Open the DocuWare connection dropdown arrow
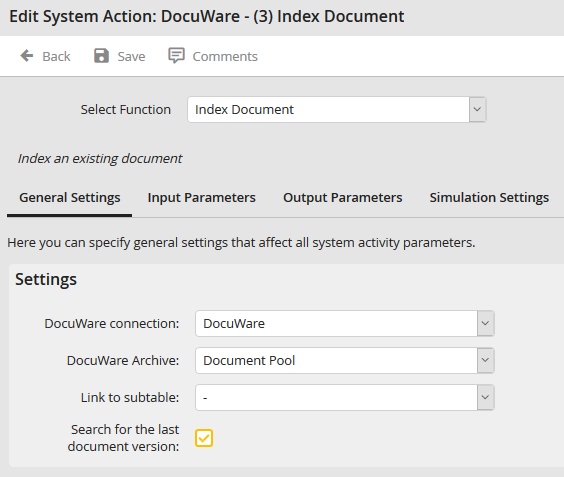Viewport: 564px width, 477px height. point(486,323)
